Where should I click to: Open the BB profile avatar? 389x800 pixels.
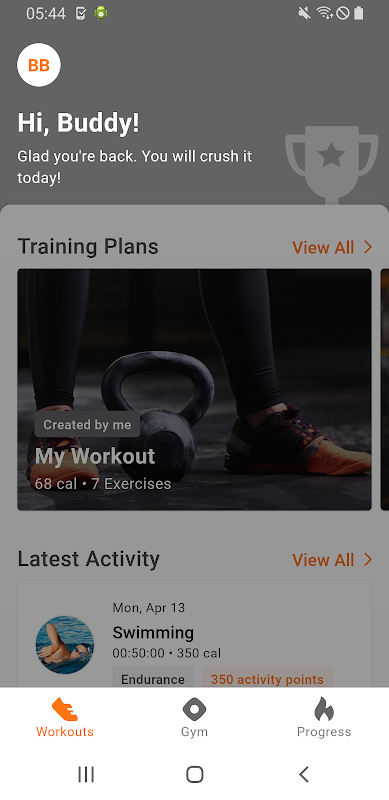tap(39, 65)
